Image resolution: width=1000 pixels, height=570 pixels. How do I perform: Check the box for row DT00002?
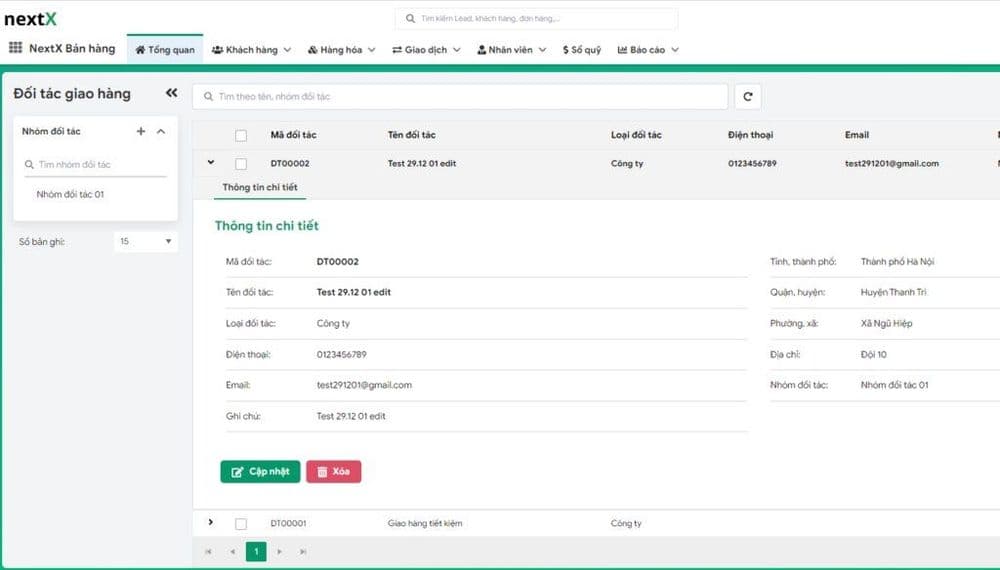(x=241, y=163)
